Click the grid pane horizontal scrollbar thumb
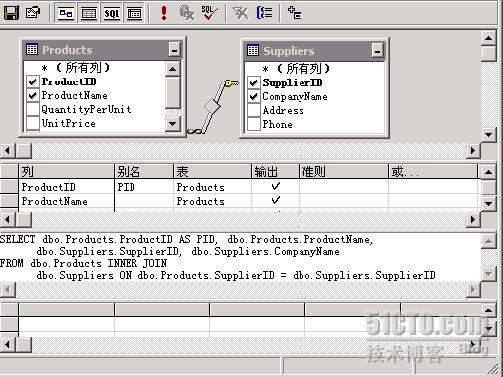 click(x=24, y=219)
